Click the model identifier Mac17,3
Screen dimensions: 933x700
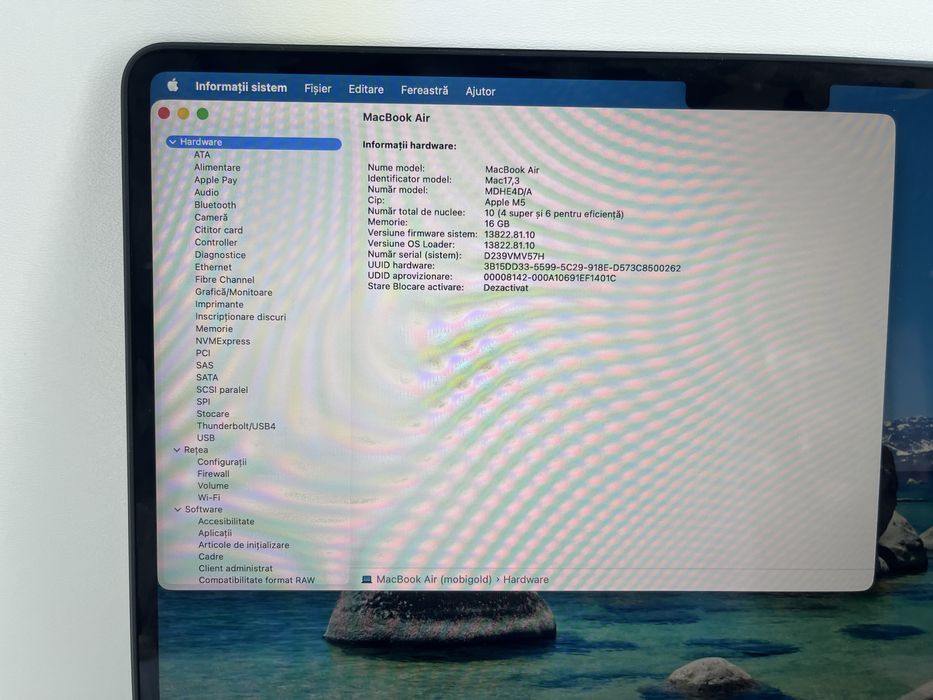coord(502,180)
